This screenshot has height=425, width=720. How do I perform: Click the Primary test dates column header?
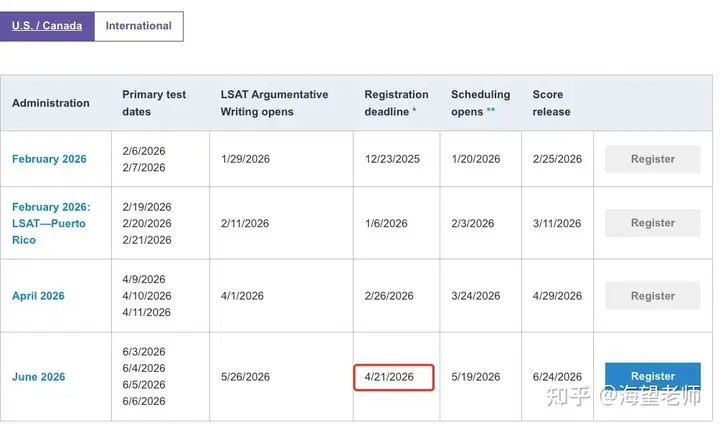(x=154, y=103)
